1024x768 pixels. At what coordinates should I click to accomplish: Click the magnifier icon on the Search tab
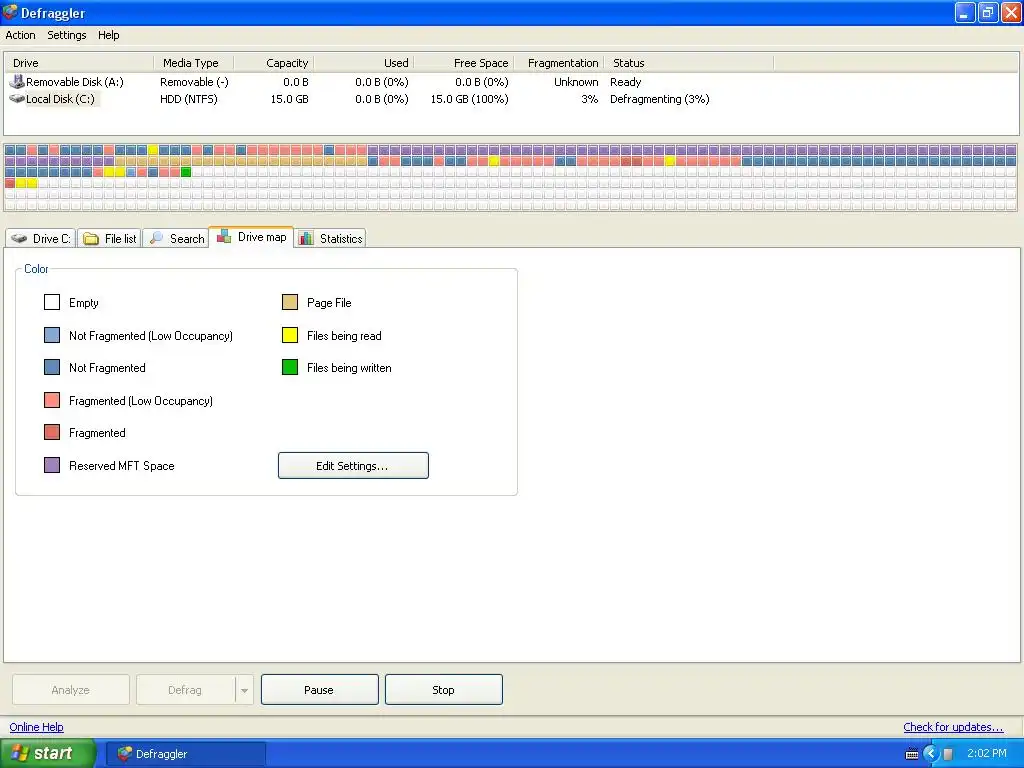(156, 238)
